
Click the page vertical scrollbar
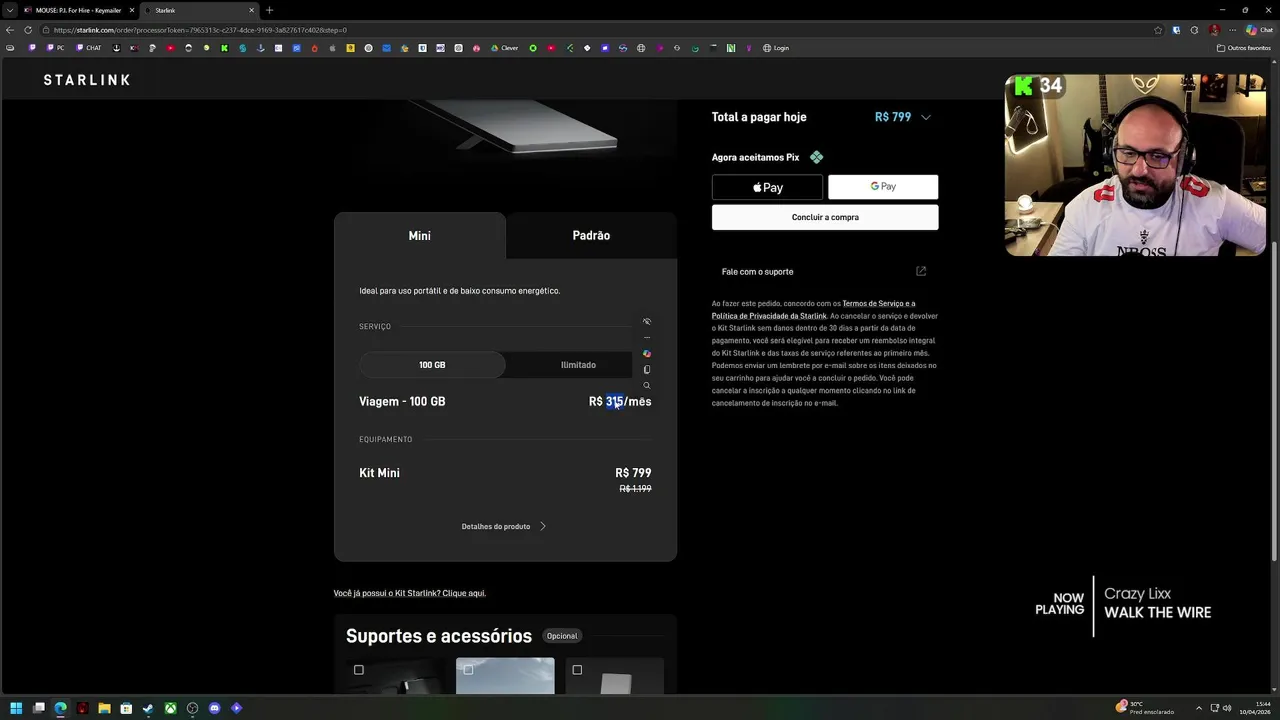1274,400
